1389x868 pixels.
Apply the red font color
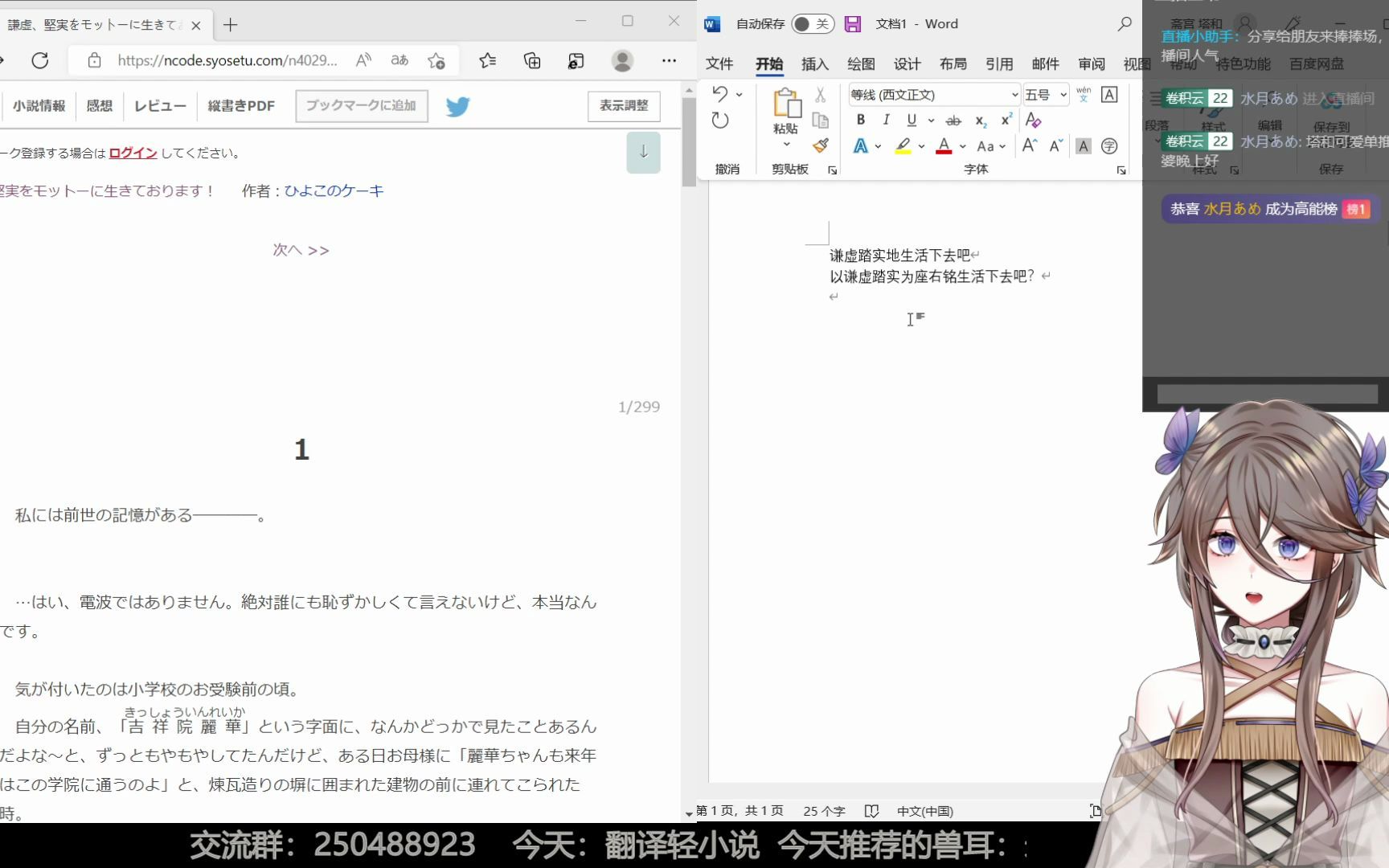944,146
